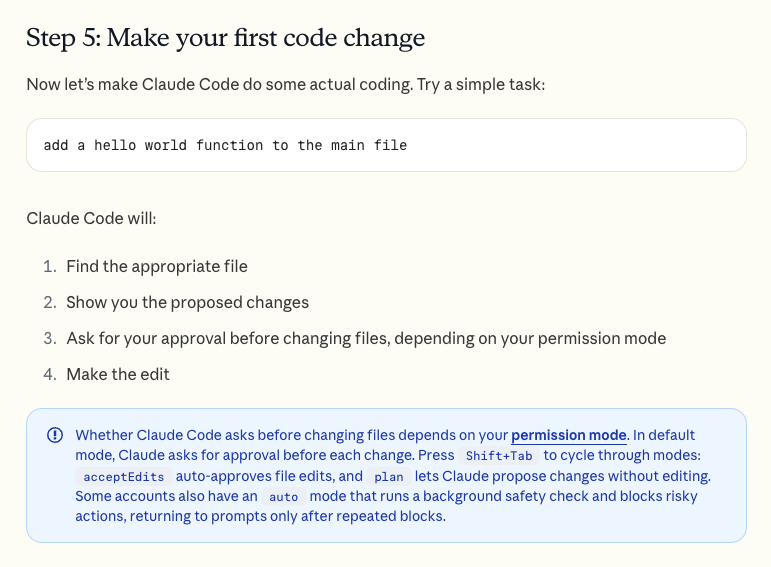Screen dimensions: 771x567
Task: Click the hello world code block
Action: point(386,145)
